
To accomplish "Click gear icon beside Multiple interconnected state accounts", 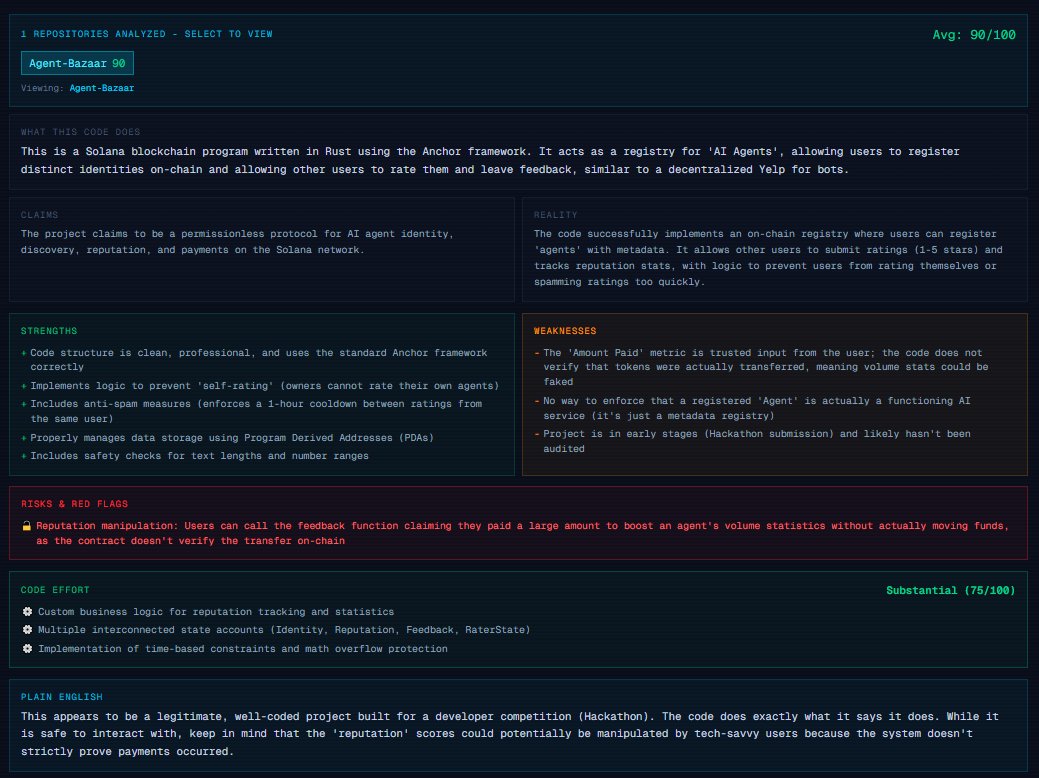I will pos(27,630).
